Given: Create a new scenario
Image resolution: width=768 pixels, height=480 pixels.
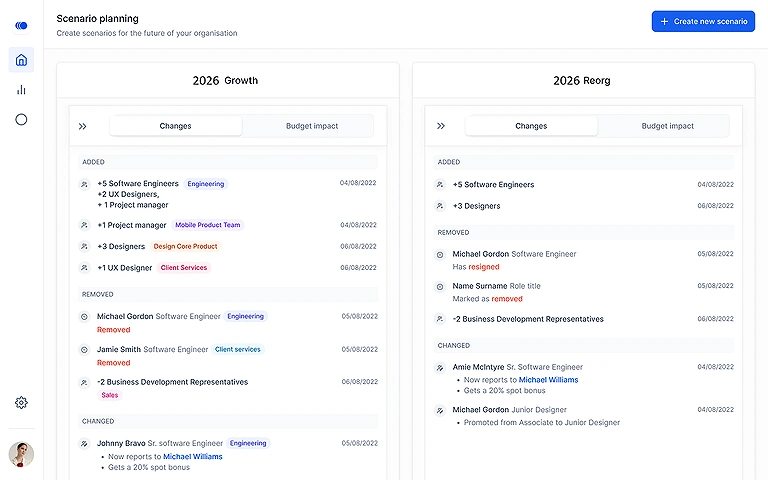Looking at the screenshot, I should click(703, 22).
